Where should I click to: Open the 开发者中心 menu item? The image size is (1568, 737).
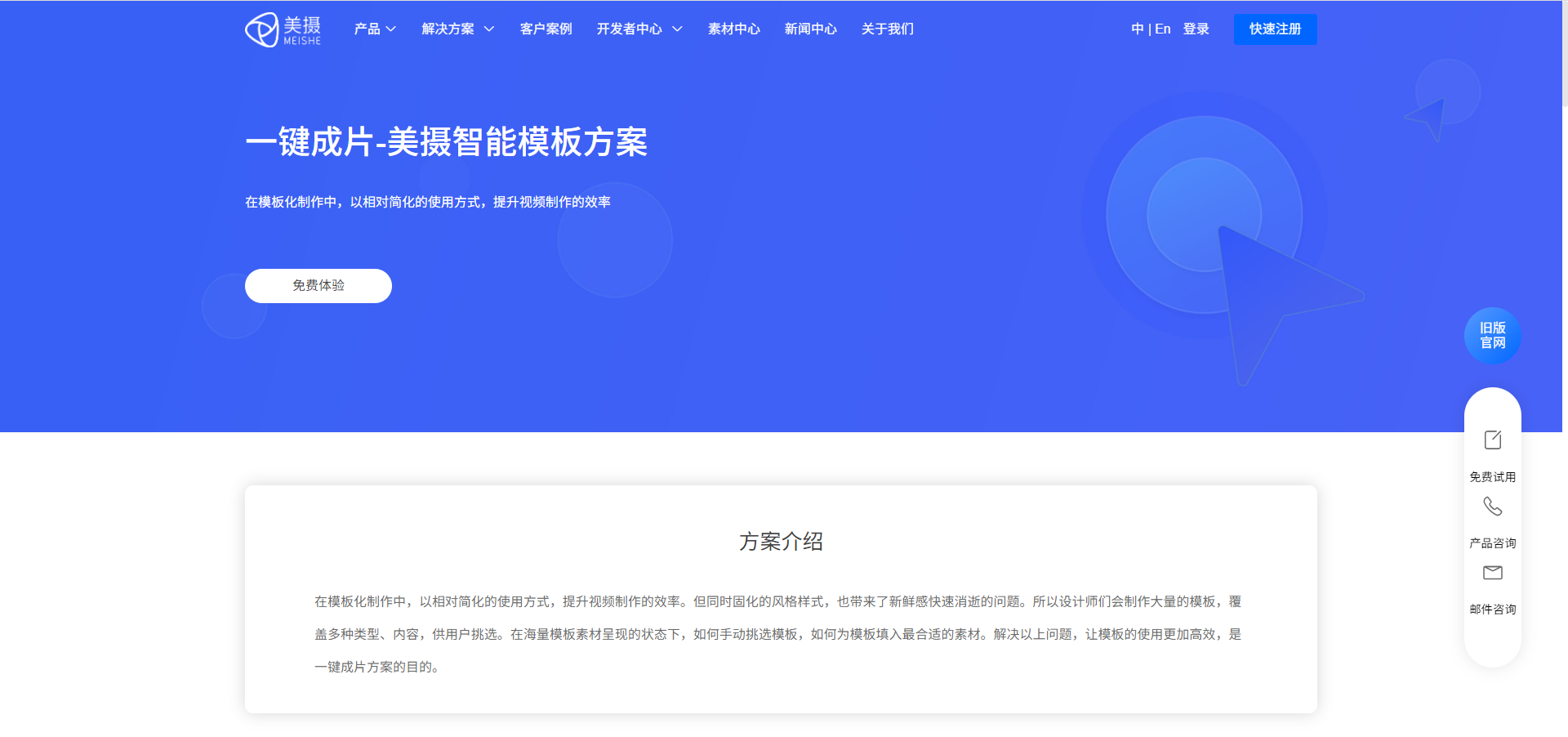click(x=629, y=29)
